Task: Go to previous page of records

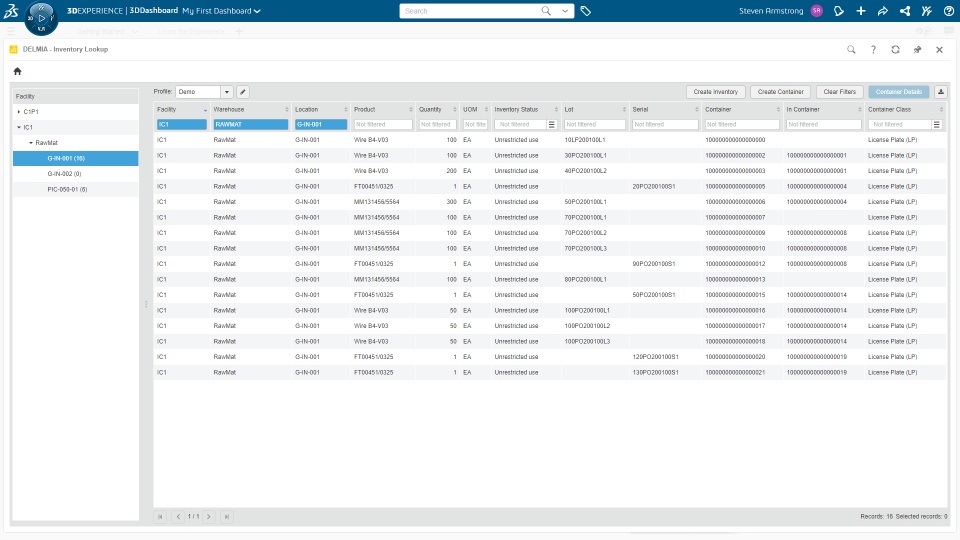Action: 178,517
